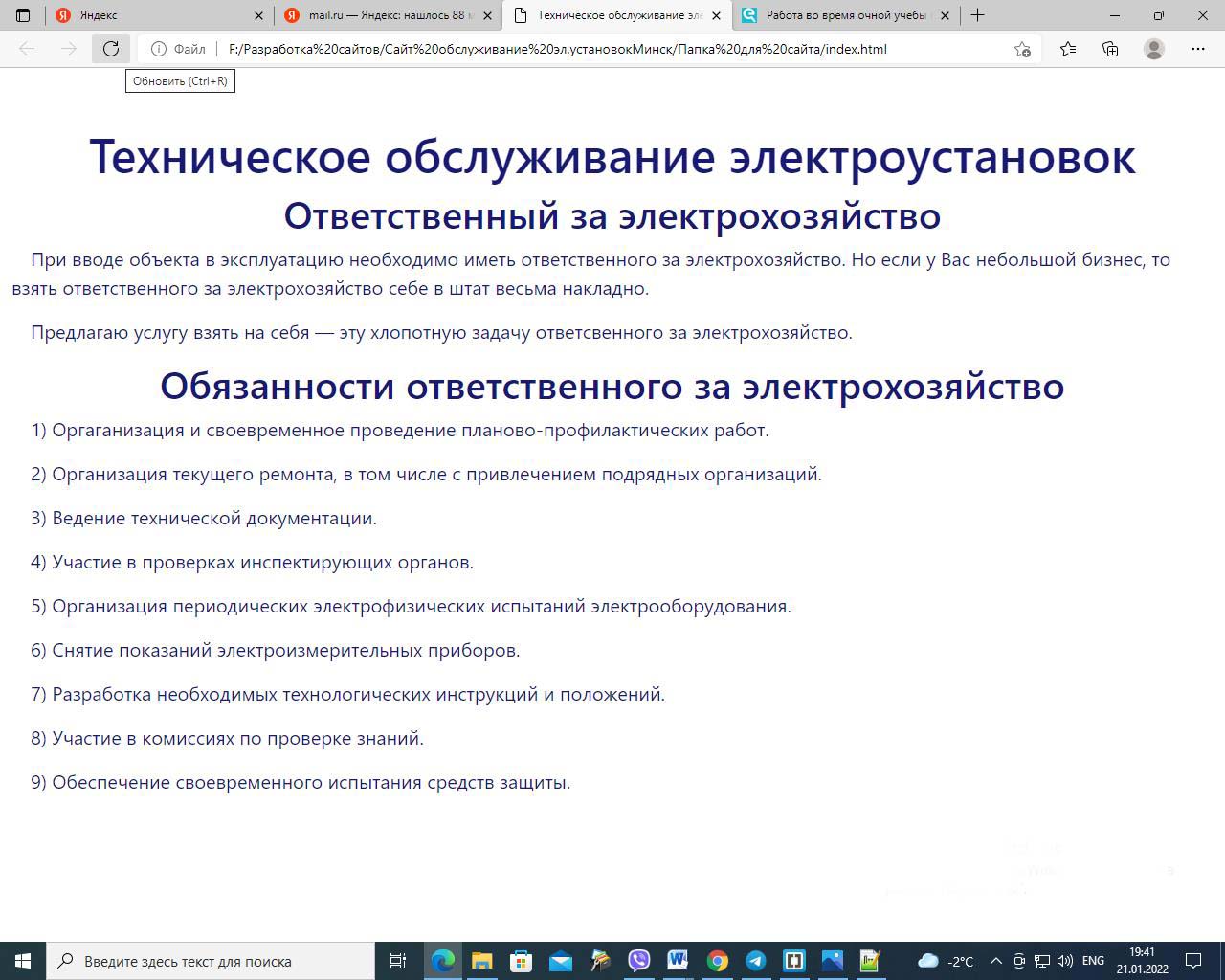
Task: Launch Telegram from the taskbar
Action: 755,961
